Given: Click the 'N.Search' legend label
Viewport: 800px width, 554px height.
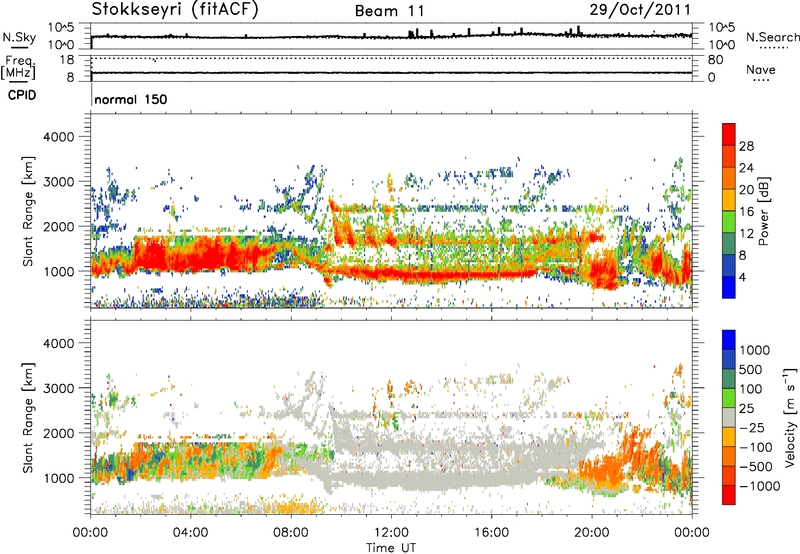Looking at the screenshot, I should point(773,37).
